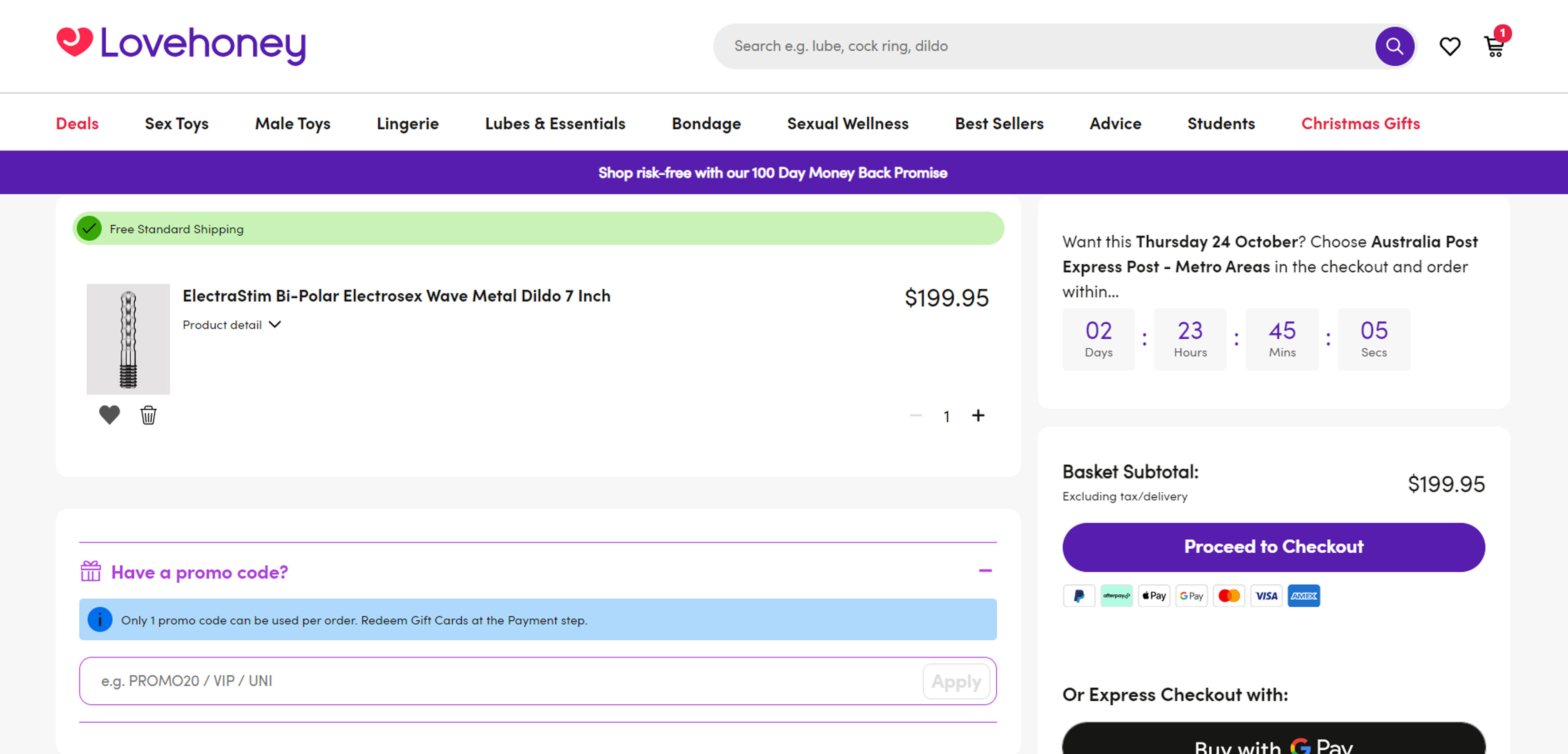Click the Basket Subtotal label
Image resolution: width=1568 pixels, height=754 pixels.
[x=1130, y=471]
